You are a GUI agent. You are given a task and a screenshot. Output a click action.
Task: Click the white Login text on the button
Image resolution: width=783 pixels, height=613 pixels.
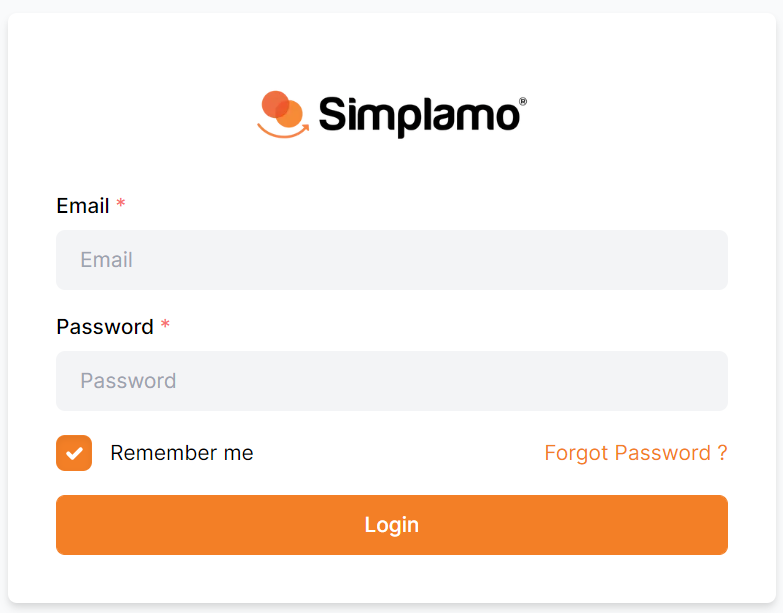[x=392, y=525]
